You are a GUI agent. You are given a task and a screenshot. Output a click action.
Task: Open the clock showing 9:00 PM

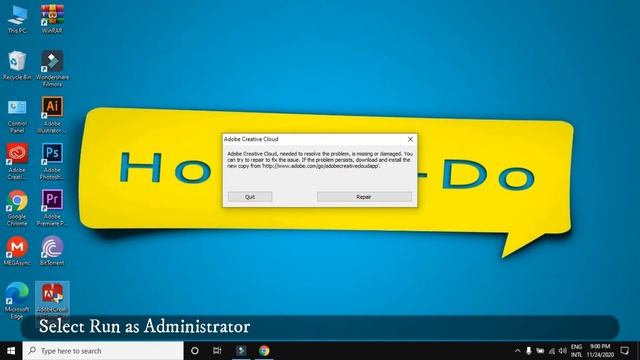coord(600,351)
